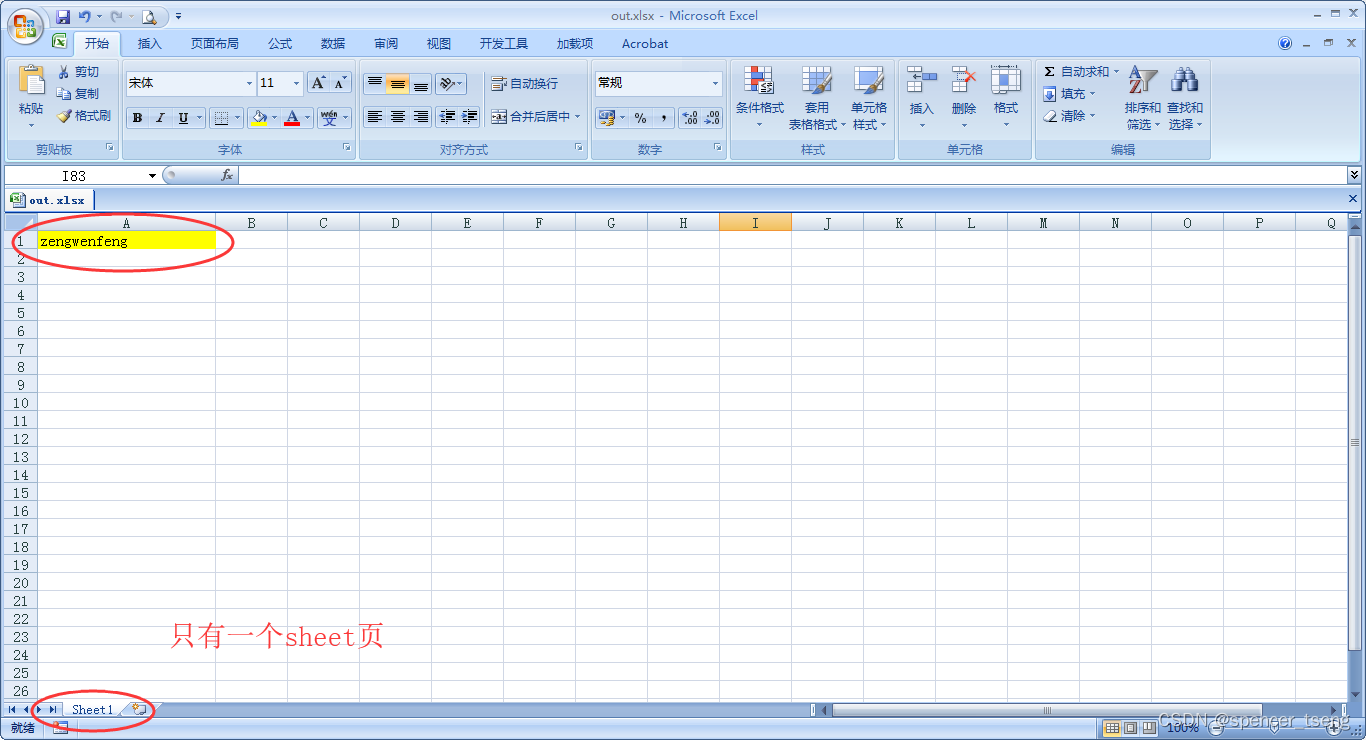Viewport: 1366px width, 740px height.
Task: Open 条件格式 conditional formatting
Action: click(x=760, y=98)
